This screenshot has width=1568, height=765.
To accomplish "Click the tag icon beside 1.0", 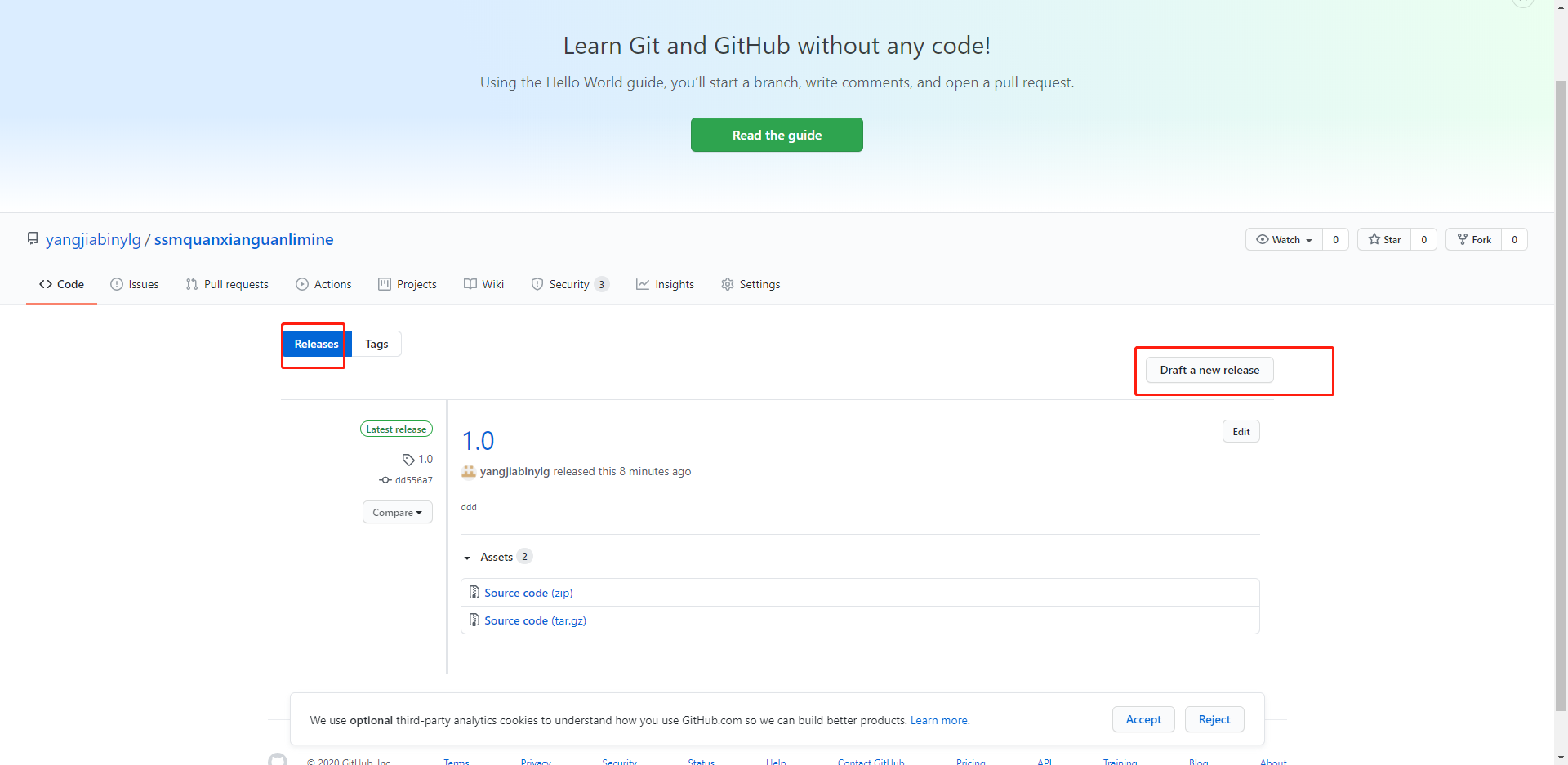I will (x=408, y=460).
